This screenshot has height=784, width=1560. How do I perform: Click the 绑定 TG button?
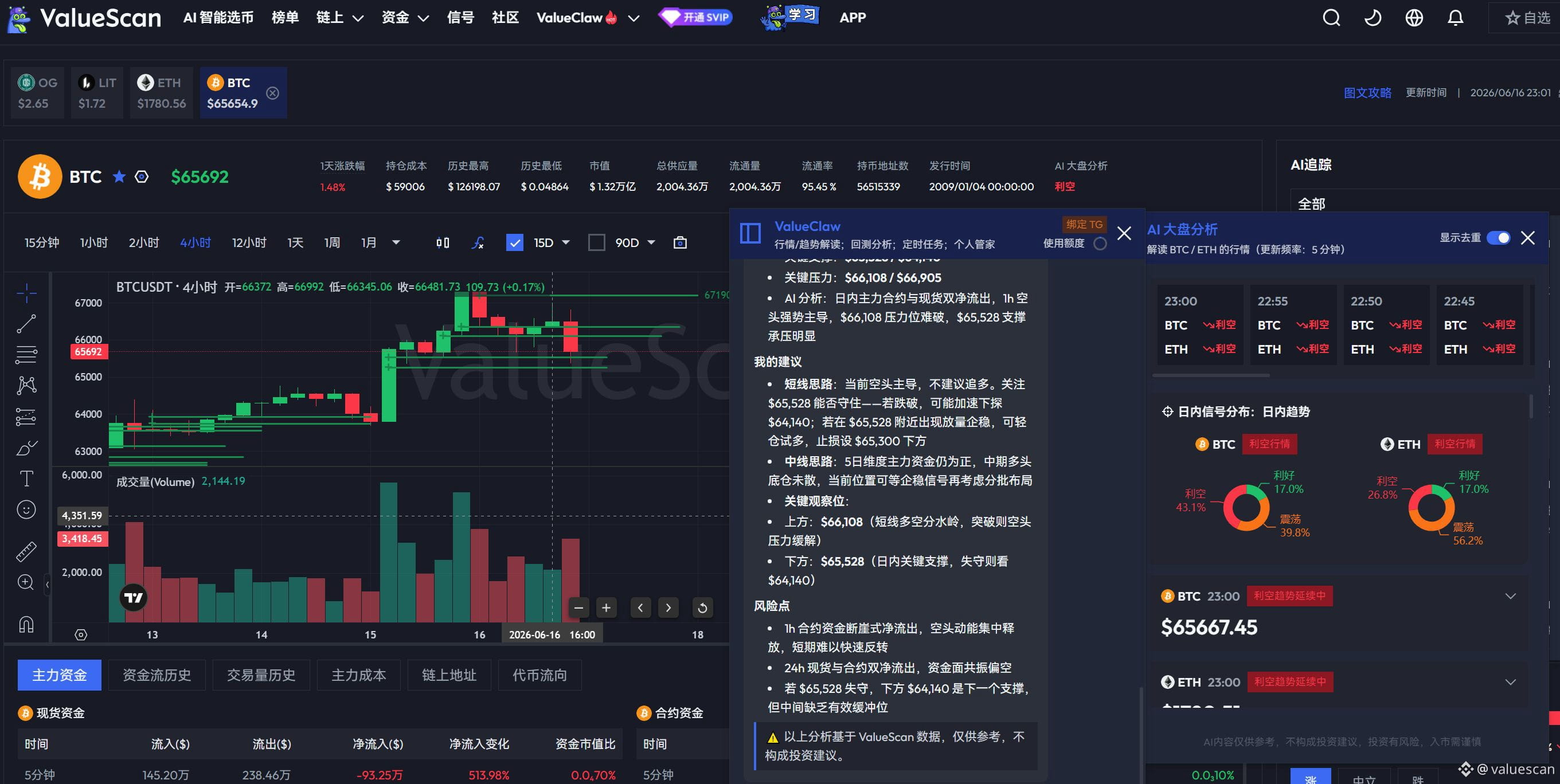point(1084,225)
